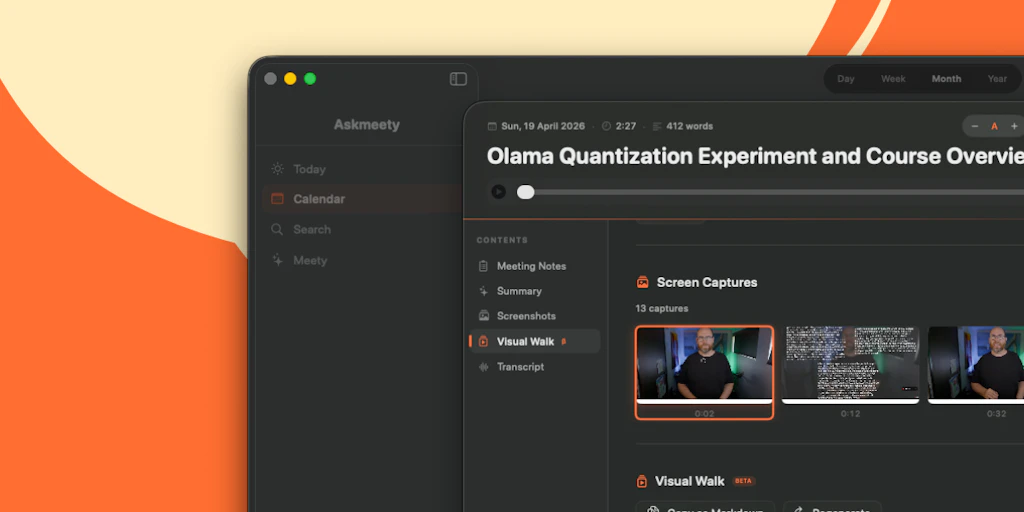Increase font size with plus button
This screenshot has width=1024, height=512.
[x=1014, y=126]
